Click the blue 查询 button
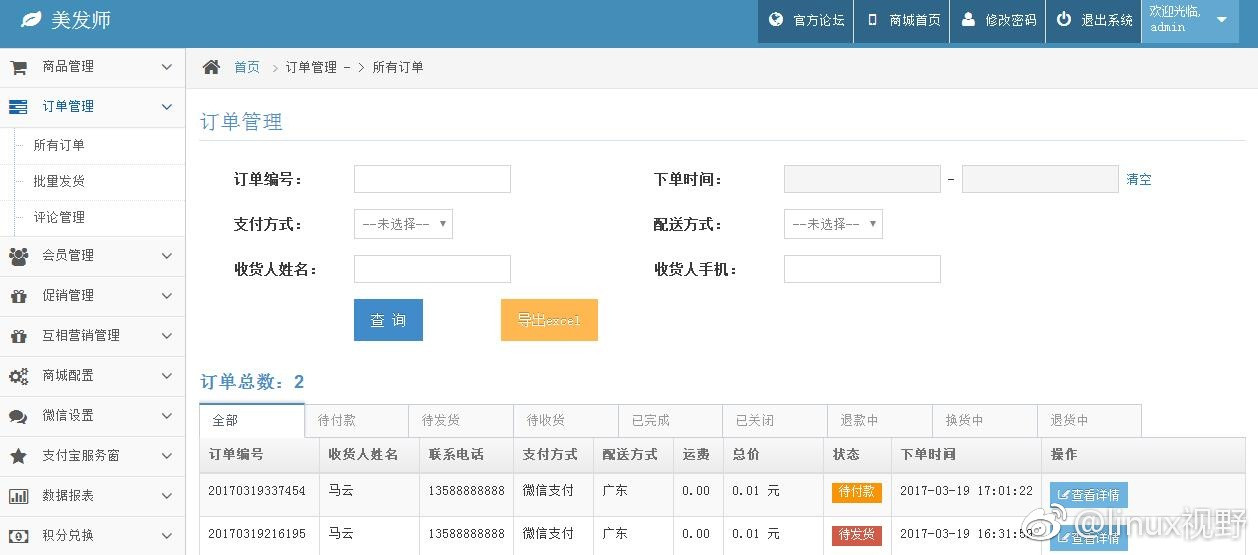 (388, 320)
